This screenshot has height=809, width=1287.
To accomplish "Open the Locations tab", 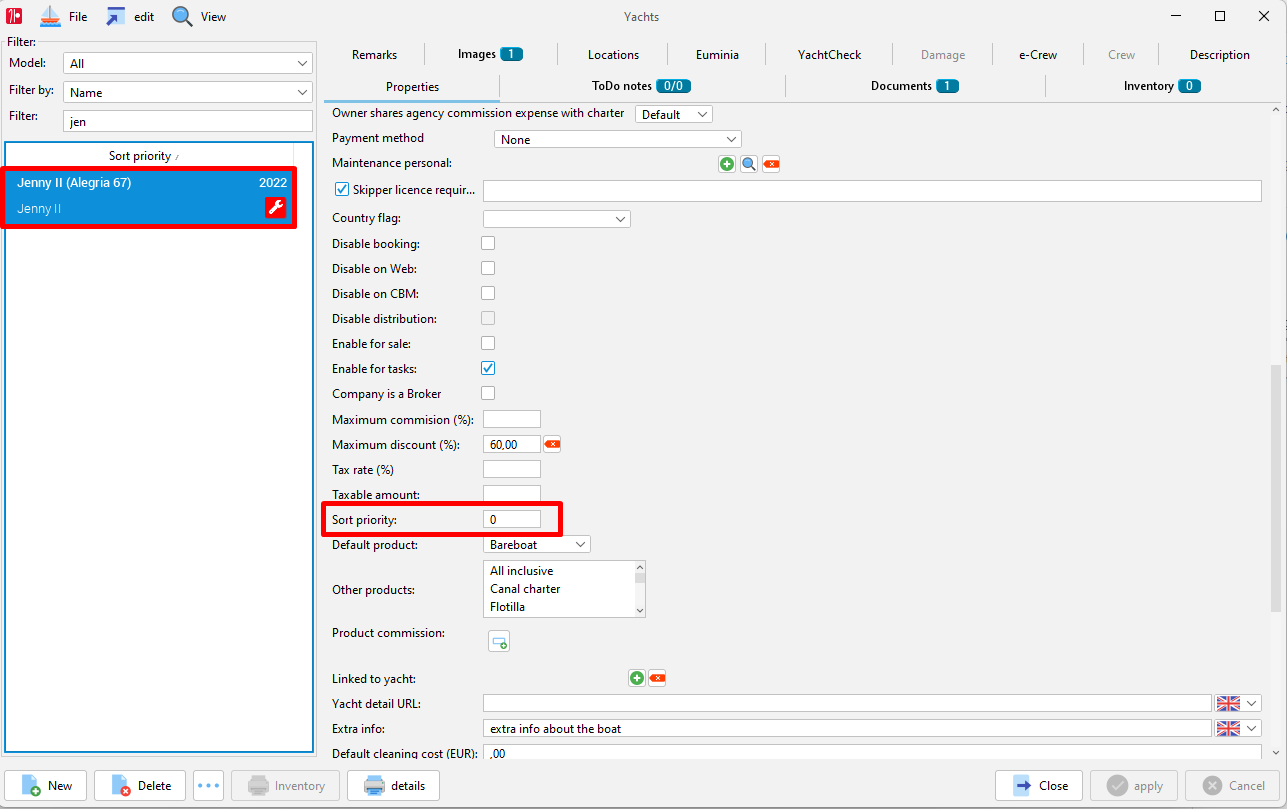I will [613, 55].
